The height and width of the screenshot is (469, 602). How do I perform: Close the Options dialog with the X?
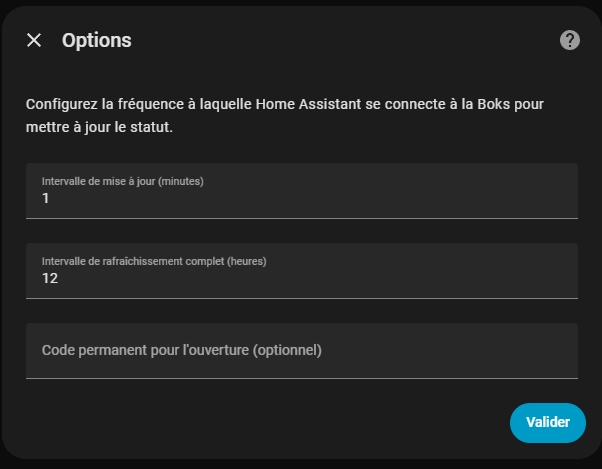[x=34, y=40]
